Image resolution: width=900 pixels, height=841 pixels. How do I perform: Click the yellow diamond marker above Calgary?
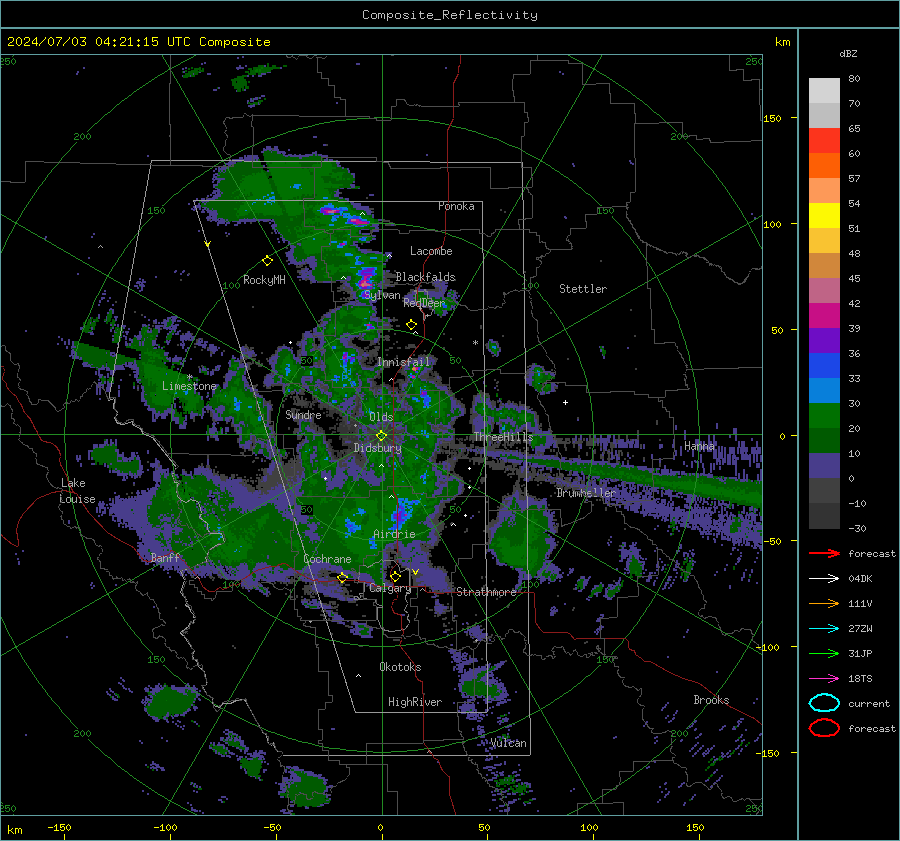tap(395, 576)
